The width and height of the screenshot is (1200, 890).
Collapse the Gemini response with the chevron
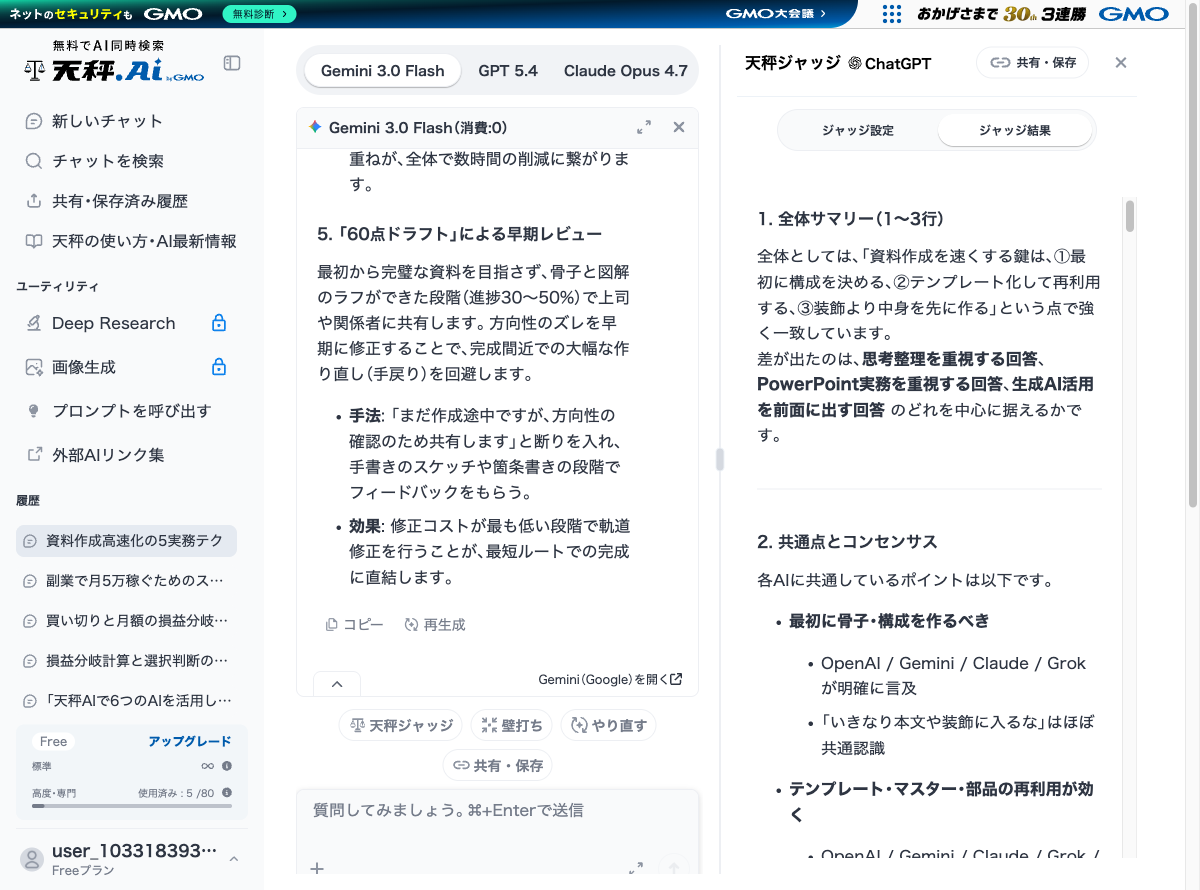[337, 683]
